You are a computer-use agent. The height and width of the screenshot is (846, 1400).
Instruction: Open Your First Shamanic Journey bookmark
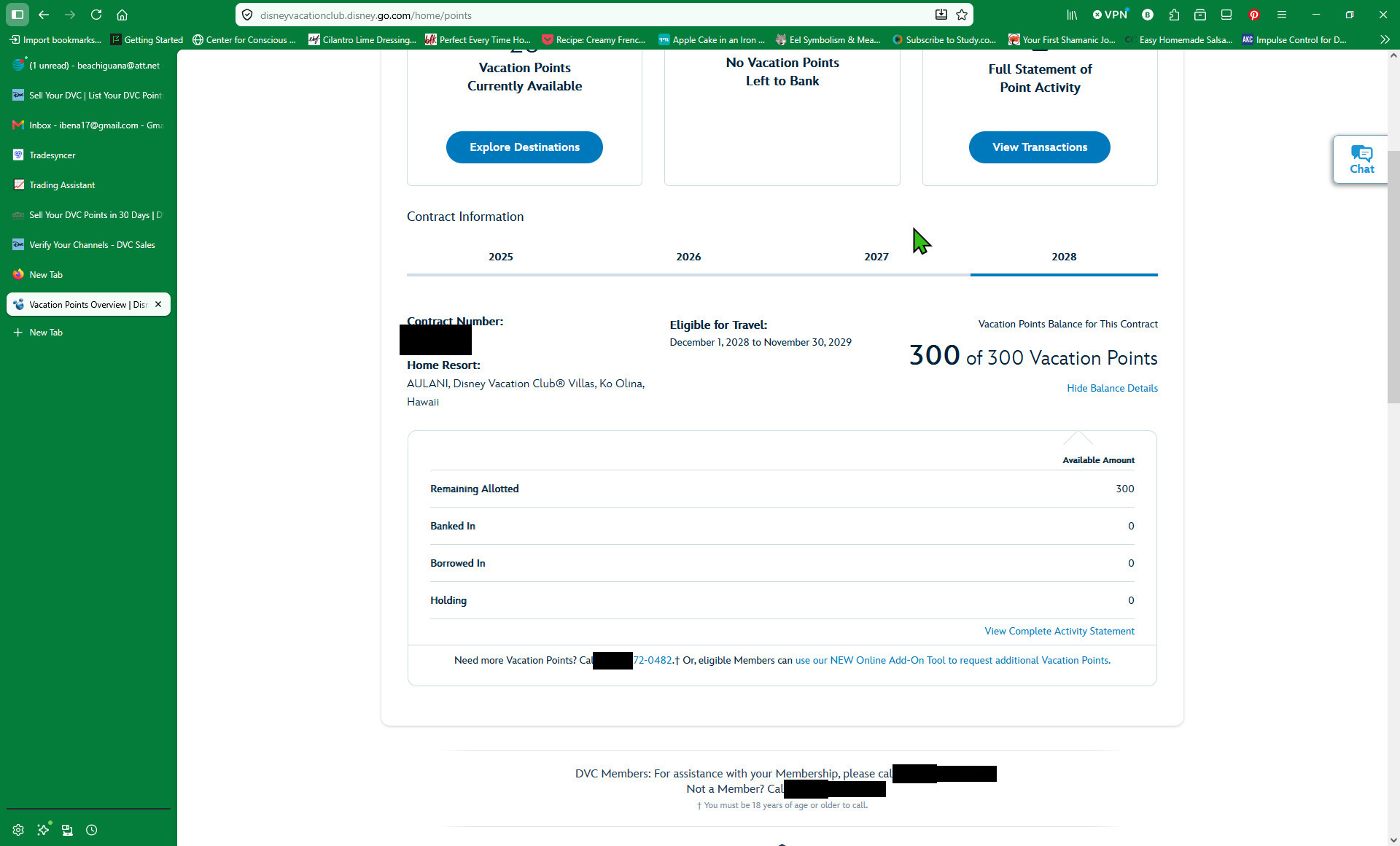1062,39
